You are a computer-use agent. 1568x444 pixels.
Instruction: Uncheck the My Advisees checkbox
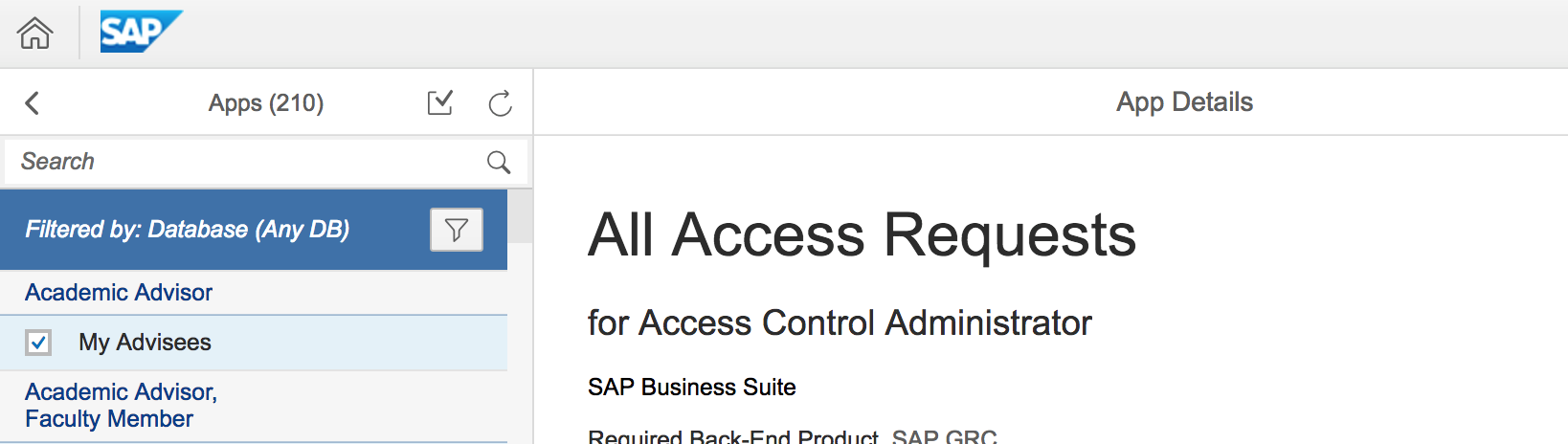(x=38, y=343)
